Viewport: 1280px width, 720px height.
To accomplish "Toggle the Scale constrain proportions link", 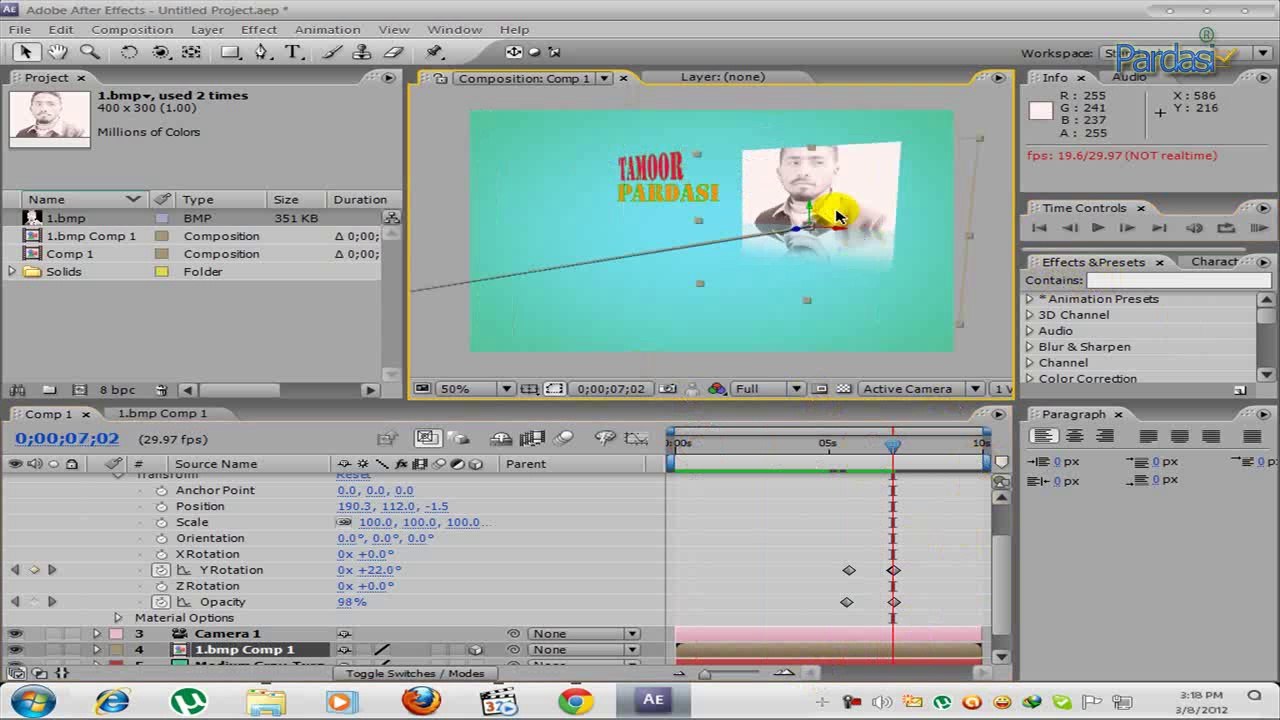I will pyautogui.click(x=345, y=522).
